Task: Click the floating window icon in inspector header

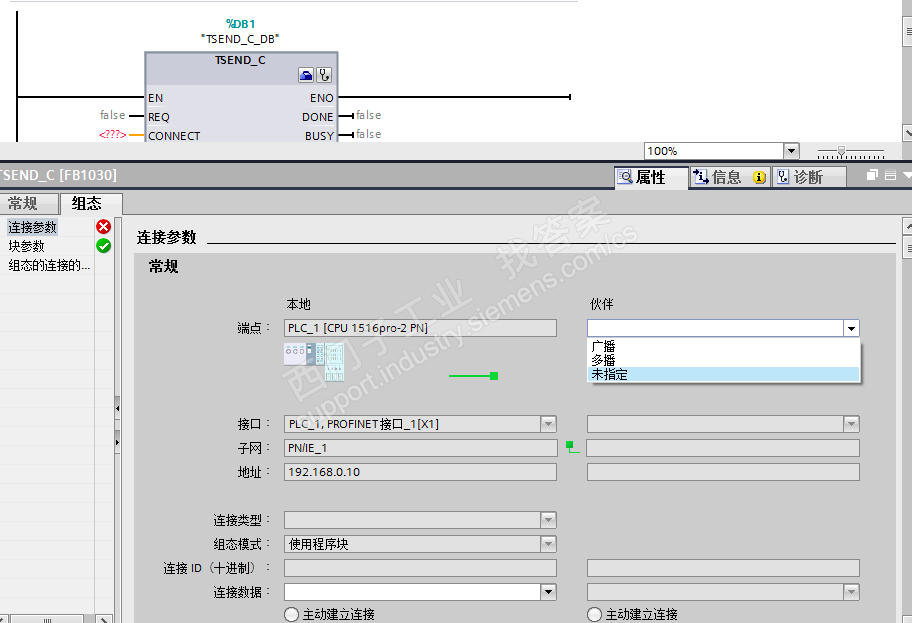Action: point(872,175)
